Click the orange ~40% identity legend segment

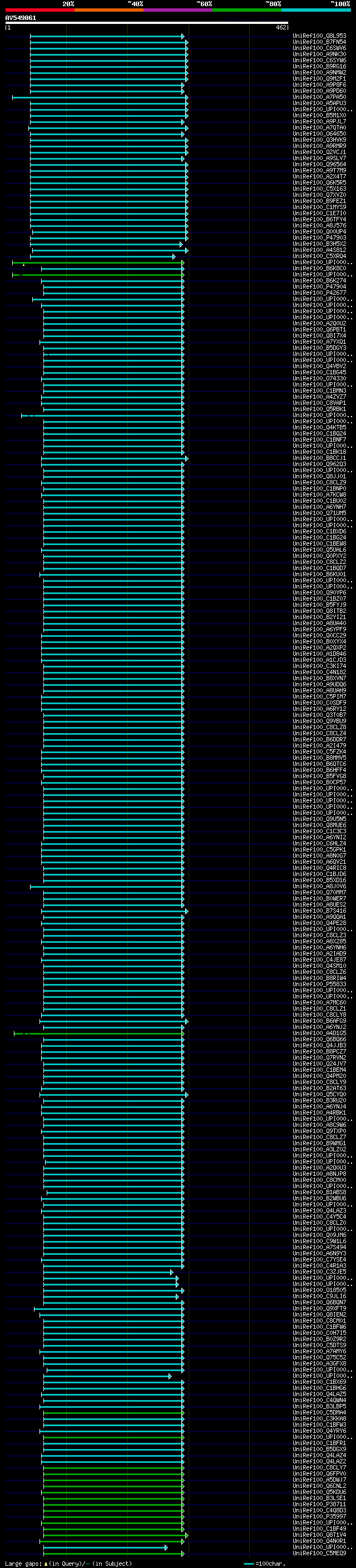pyautogui.click(x=109, y=11)
